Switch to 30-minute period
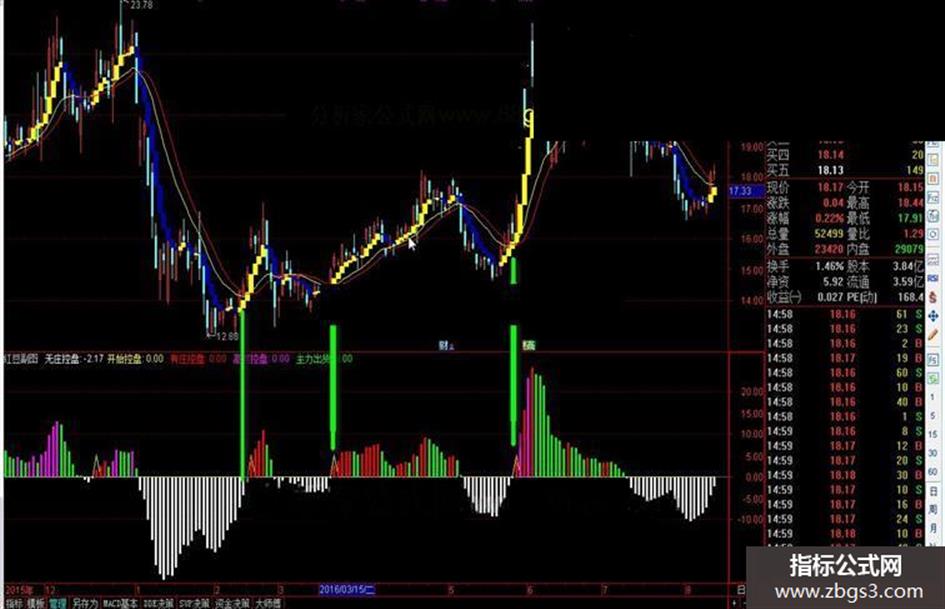 933,452
